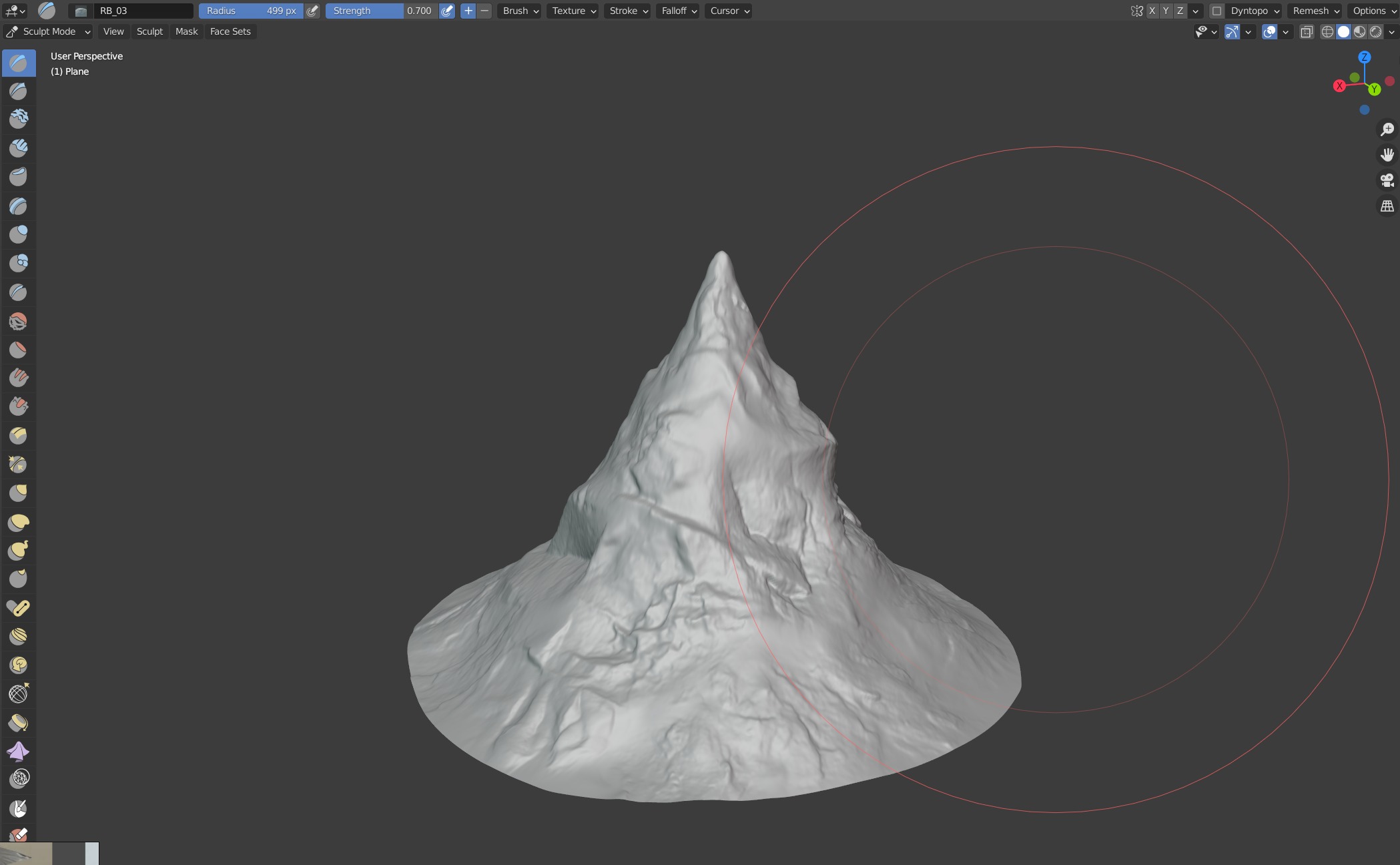Expand the Falloff dropdown
1400x865 pixels.
[677, 11]
